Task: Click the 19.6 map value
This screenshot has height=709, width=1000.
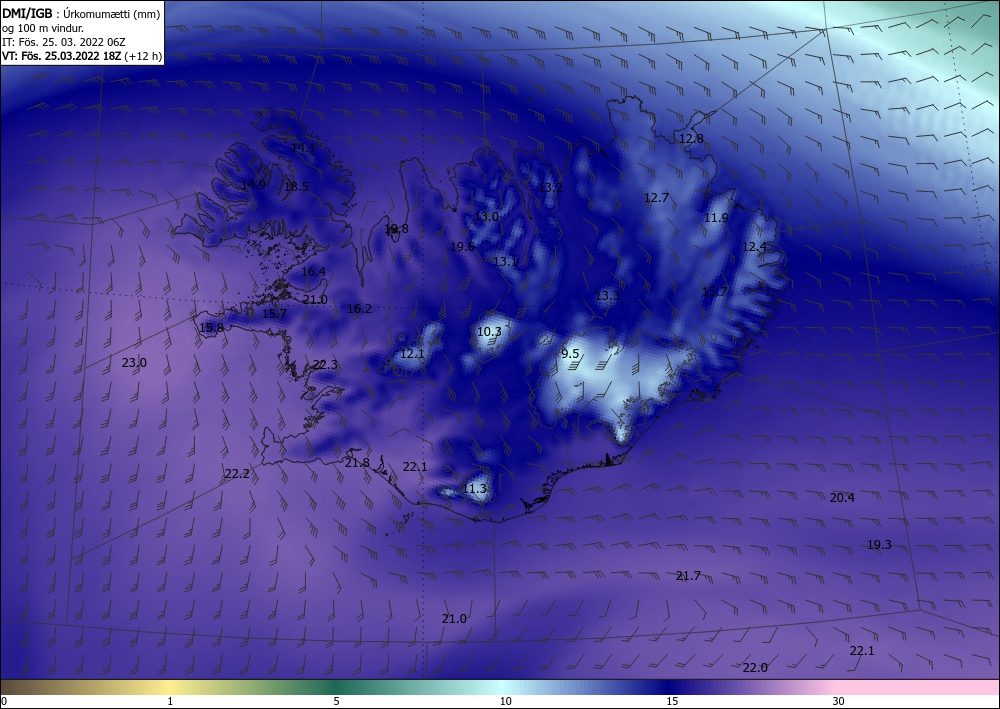Action: (462, 247)
